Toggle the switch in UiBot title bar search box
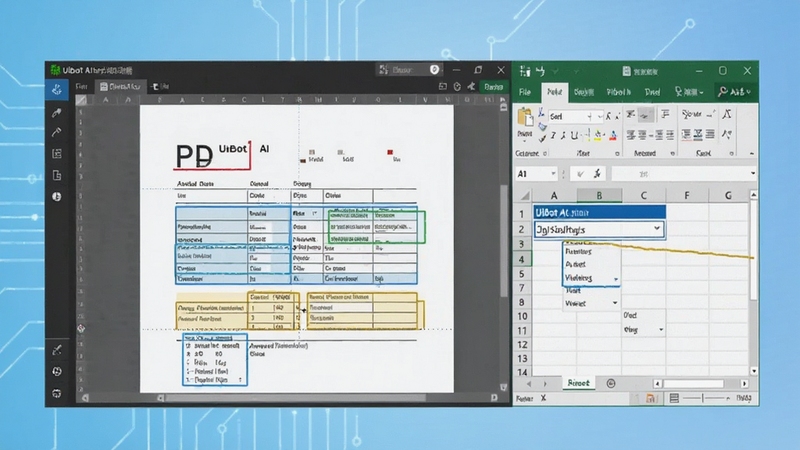This screenshot has width=800, height=450. [435, 70]
